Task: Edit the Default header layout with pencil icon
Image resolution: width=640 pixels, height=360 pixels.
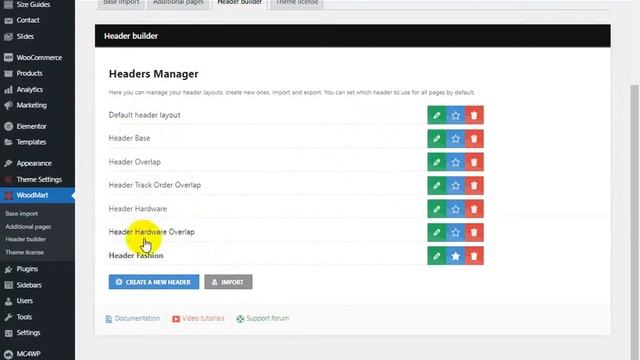Action: pos(437,115)
